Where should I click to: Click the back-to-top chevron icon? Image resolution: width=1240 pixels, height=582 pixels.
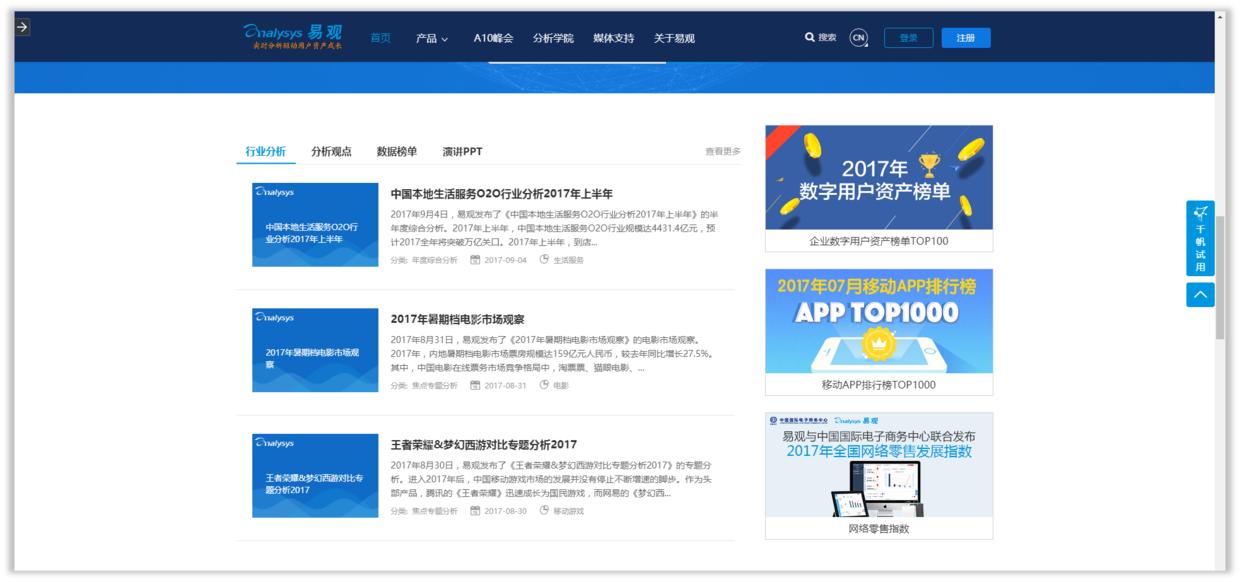tap(1201, 296)
